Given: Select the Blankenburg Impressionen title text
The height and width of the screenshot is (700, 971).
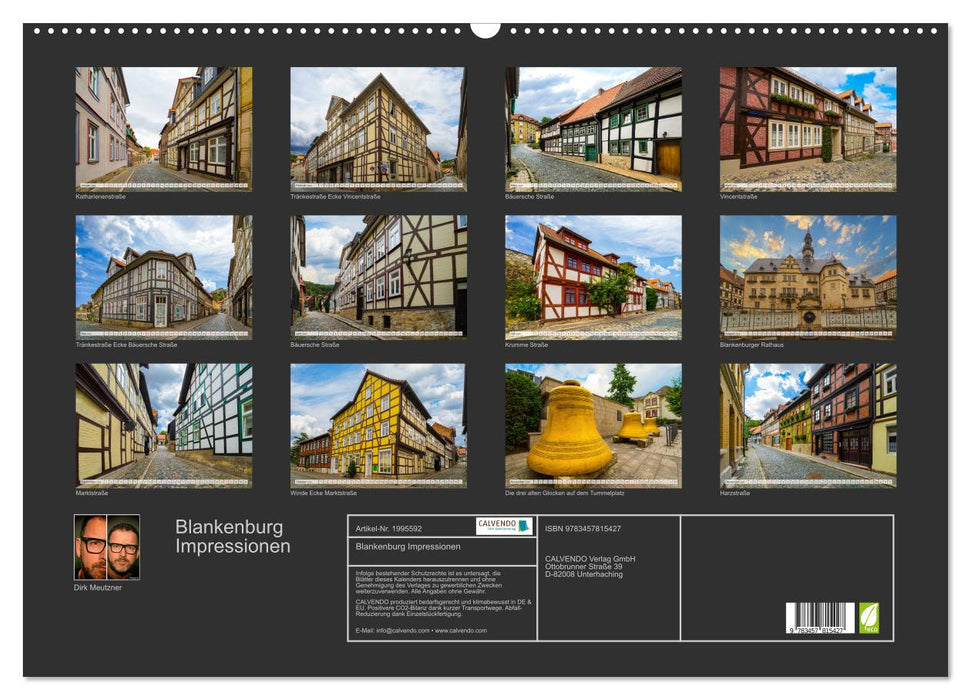Looking at the screenshot, I should point(231,536).
